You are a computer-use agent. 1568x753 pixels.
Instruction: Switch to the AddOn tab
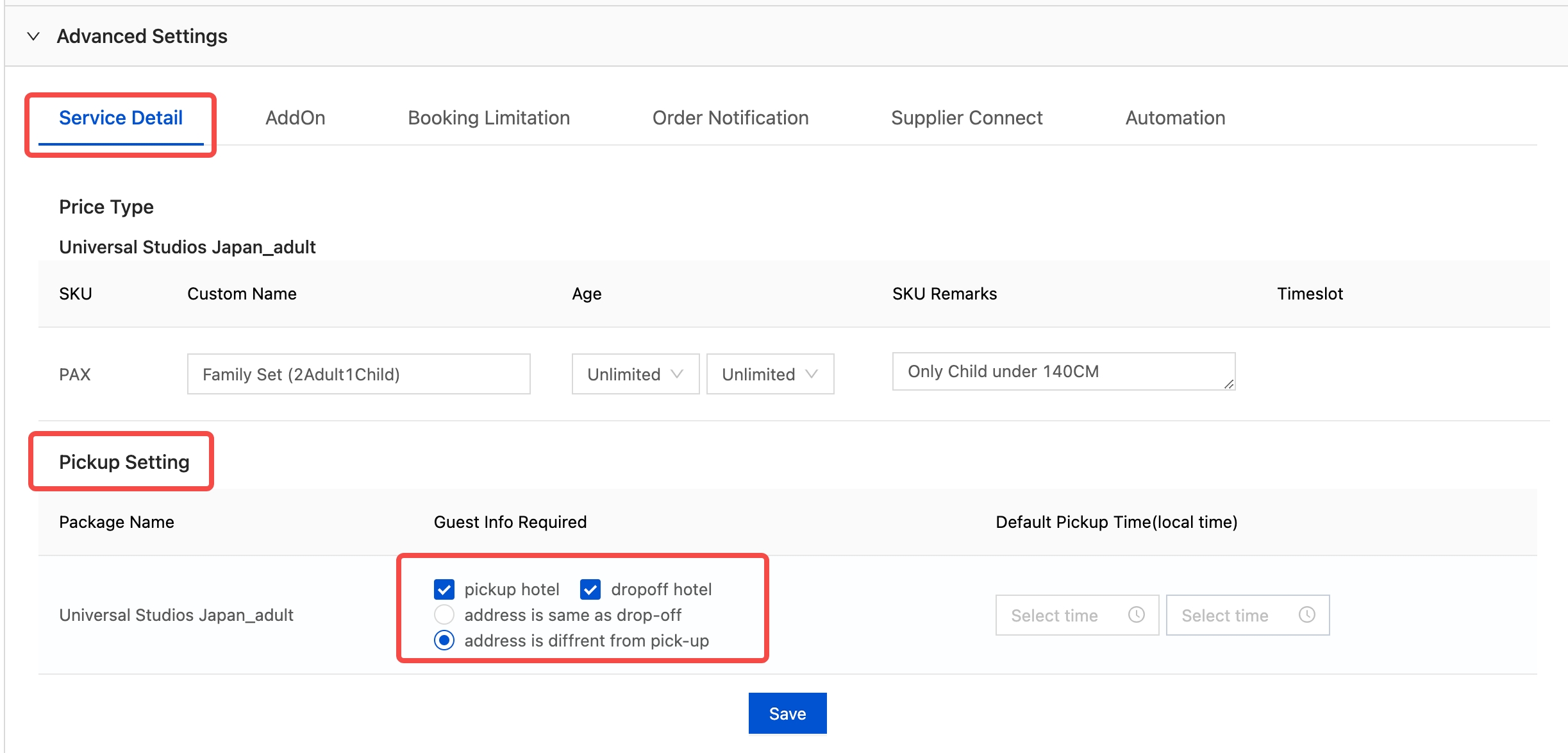[x=296, y=118]
